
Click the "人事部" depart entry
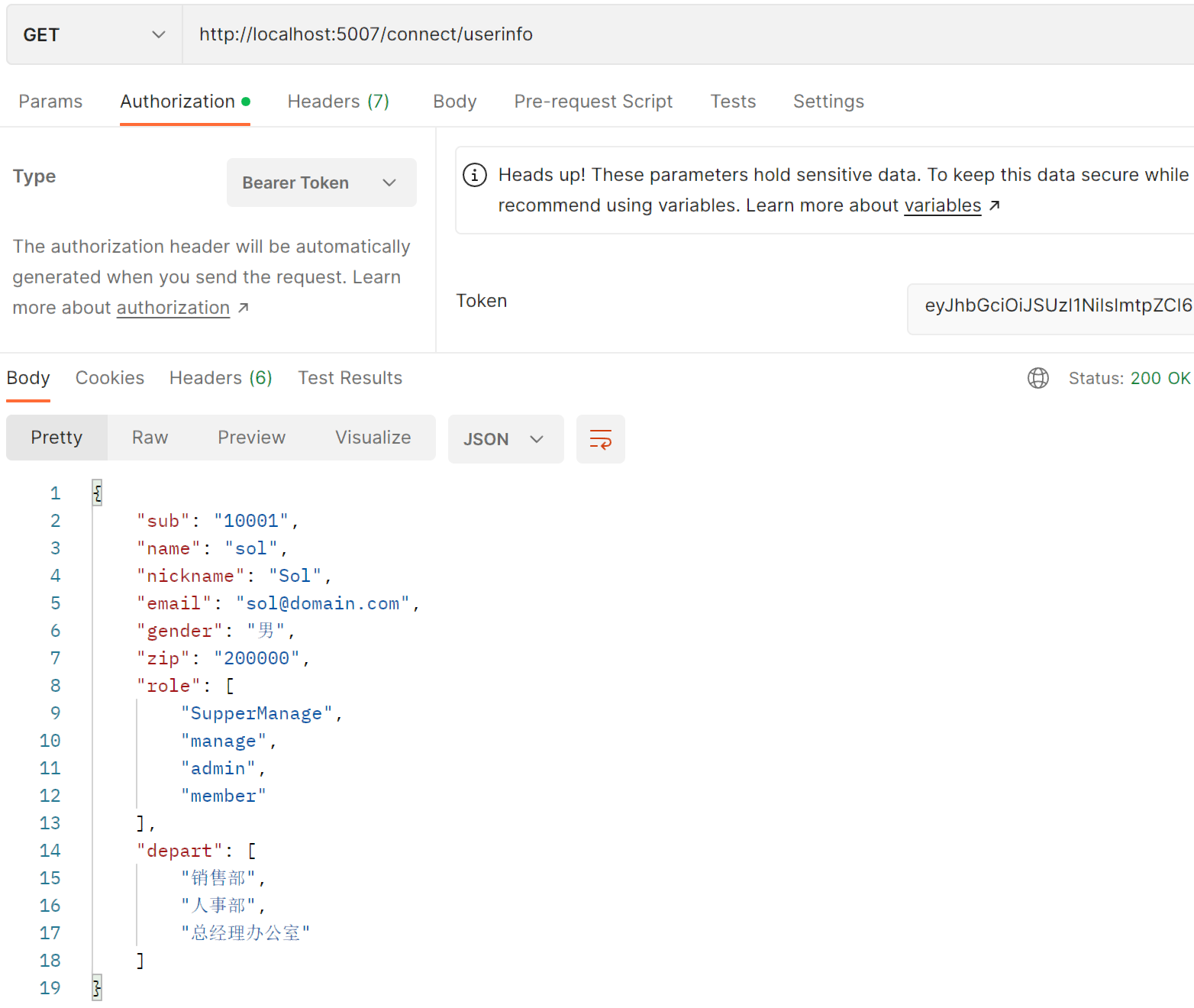click(218, 906)
